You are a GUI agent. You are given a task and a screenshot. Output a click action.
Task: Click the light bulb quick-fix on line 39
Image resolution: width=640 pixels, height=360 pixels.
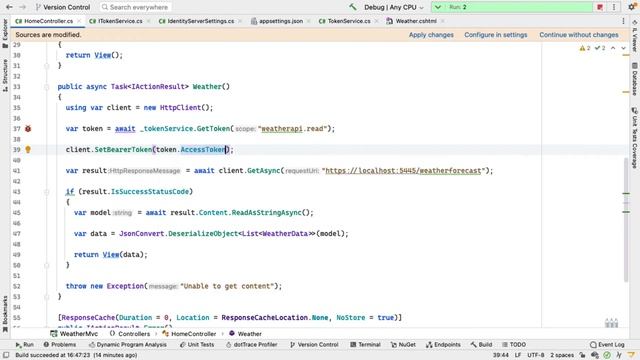click(x=28, y=149)
